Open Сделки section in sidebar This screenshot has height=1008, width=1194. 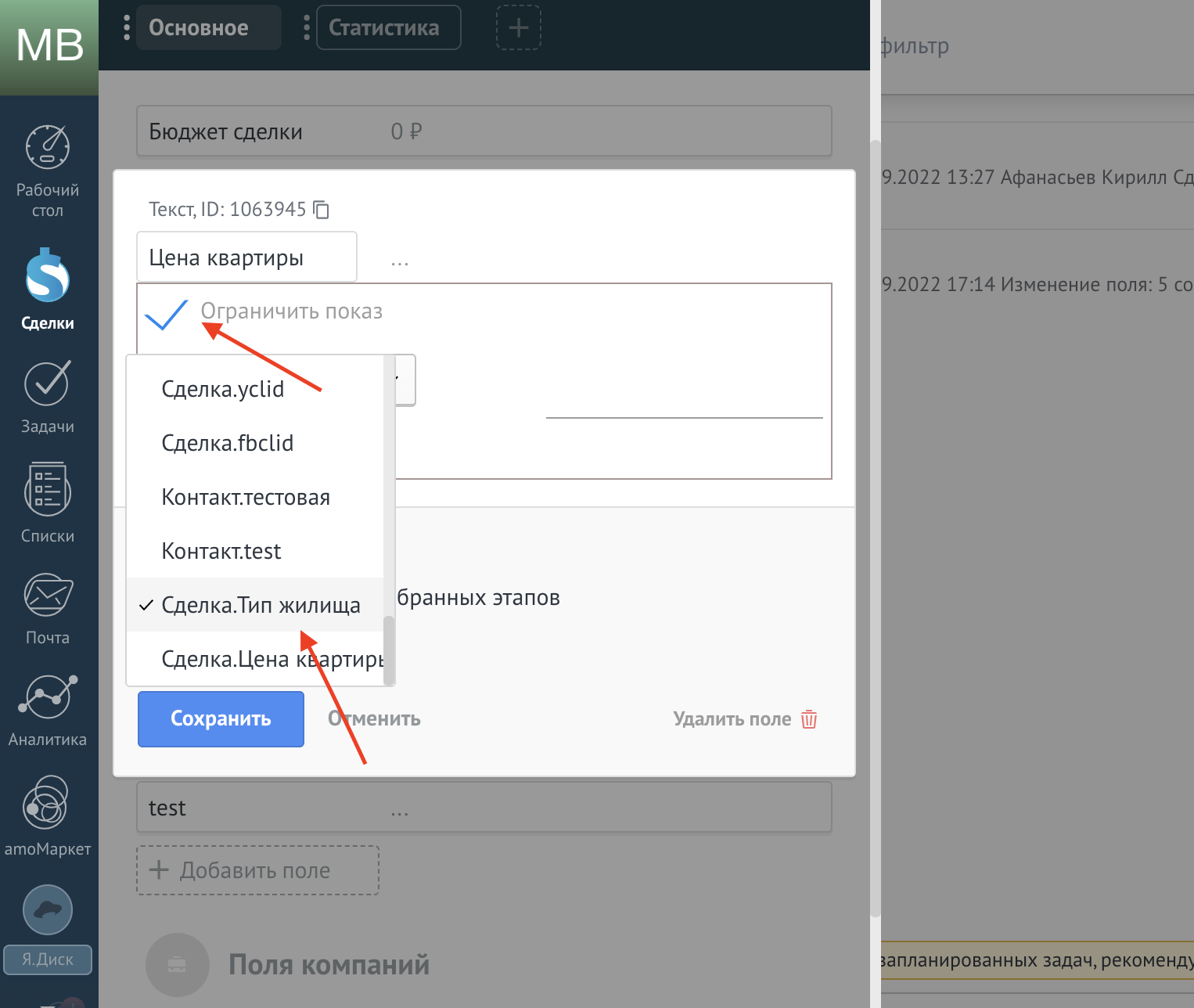[48, 277]
